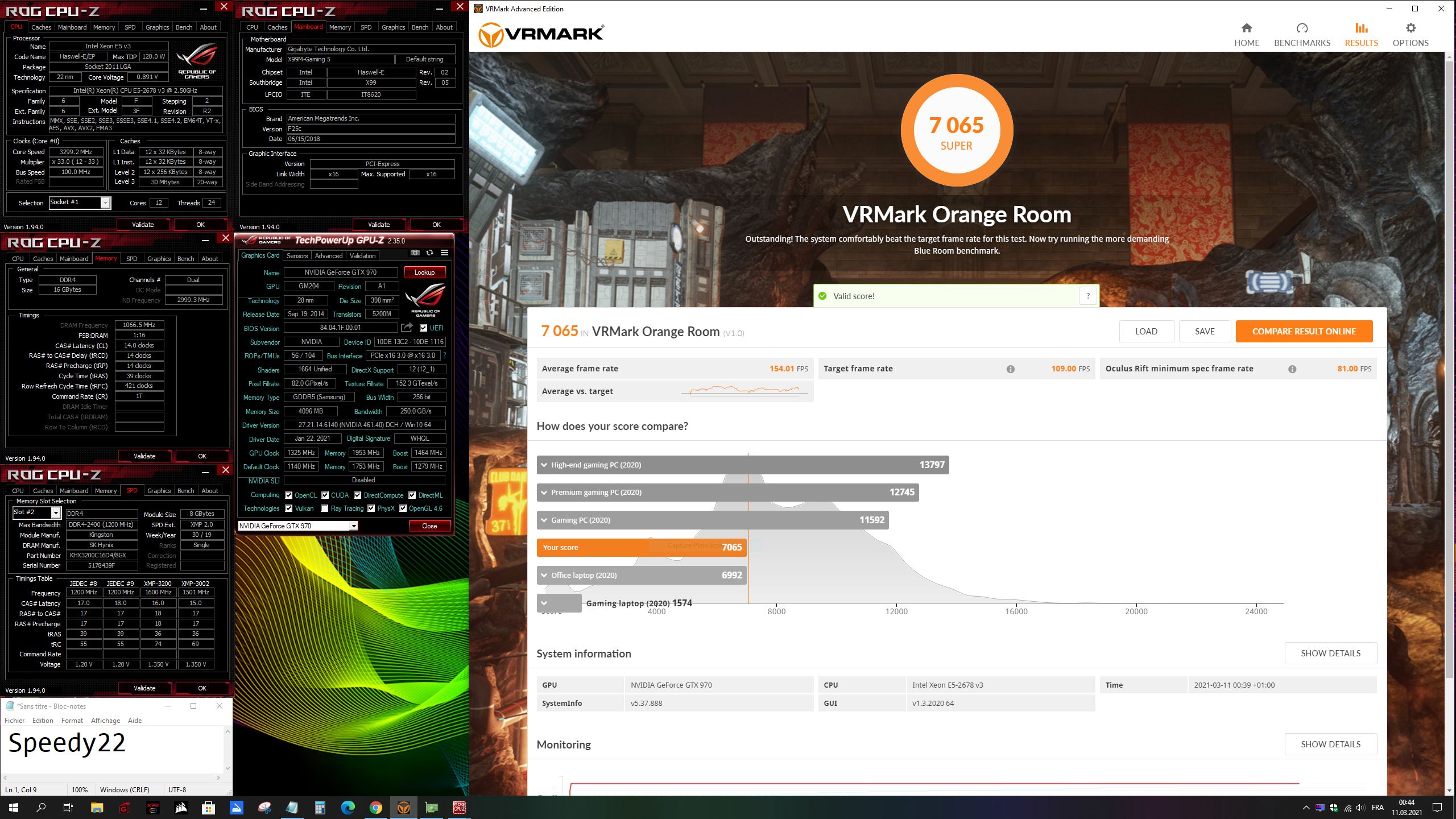The width and height of the screenshot is (1456, 819).
Task: Open Sensors tab in GPU-Z
Action: pyautogui.click(x=297, y=256)
